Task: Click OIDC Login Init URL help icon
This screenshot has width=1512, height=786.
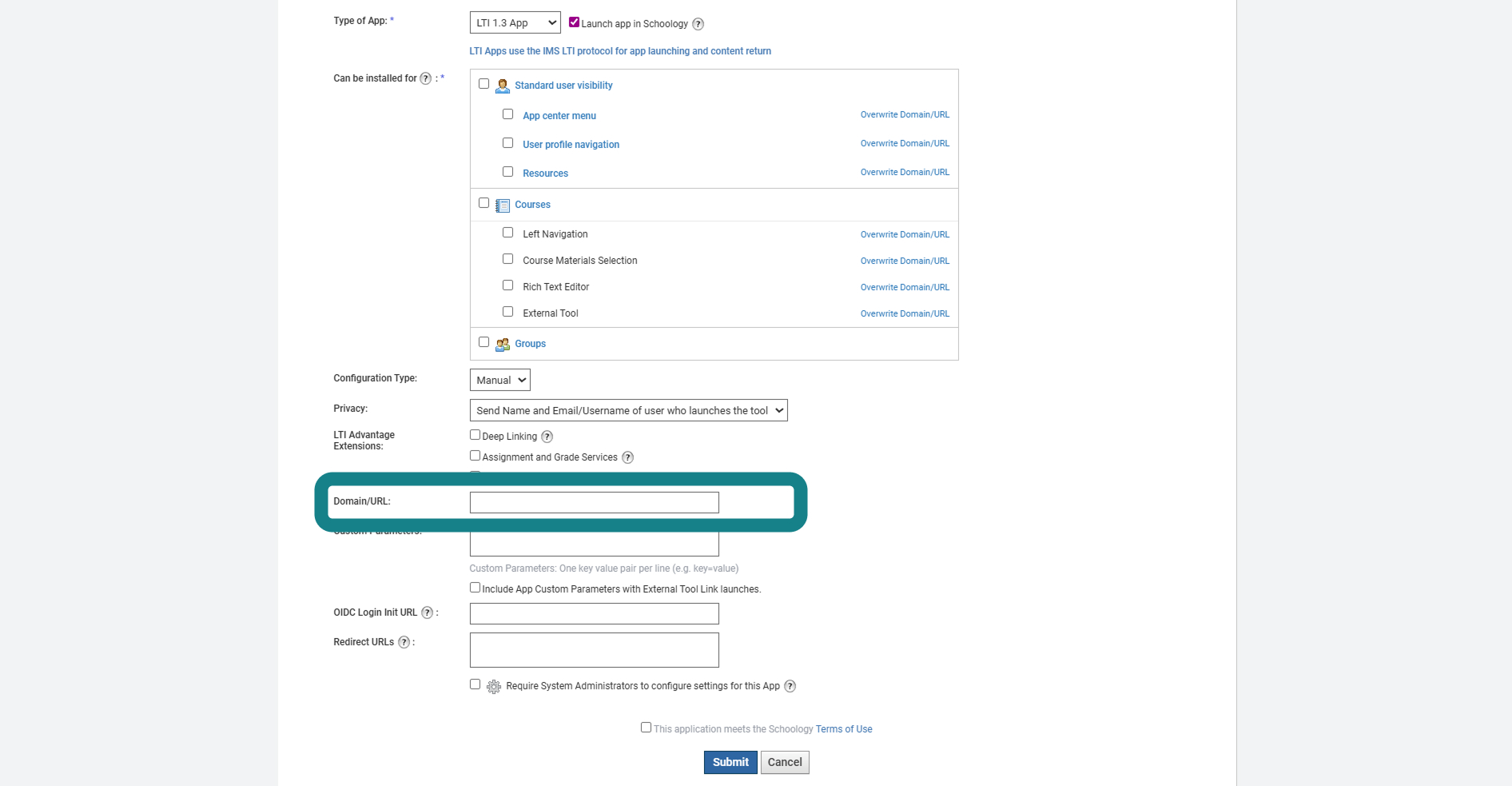Action: pos(428,612)
